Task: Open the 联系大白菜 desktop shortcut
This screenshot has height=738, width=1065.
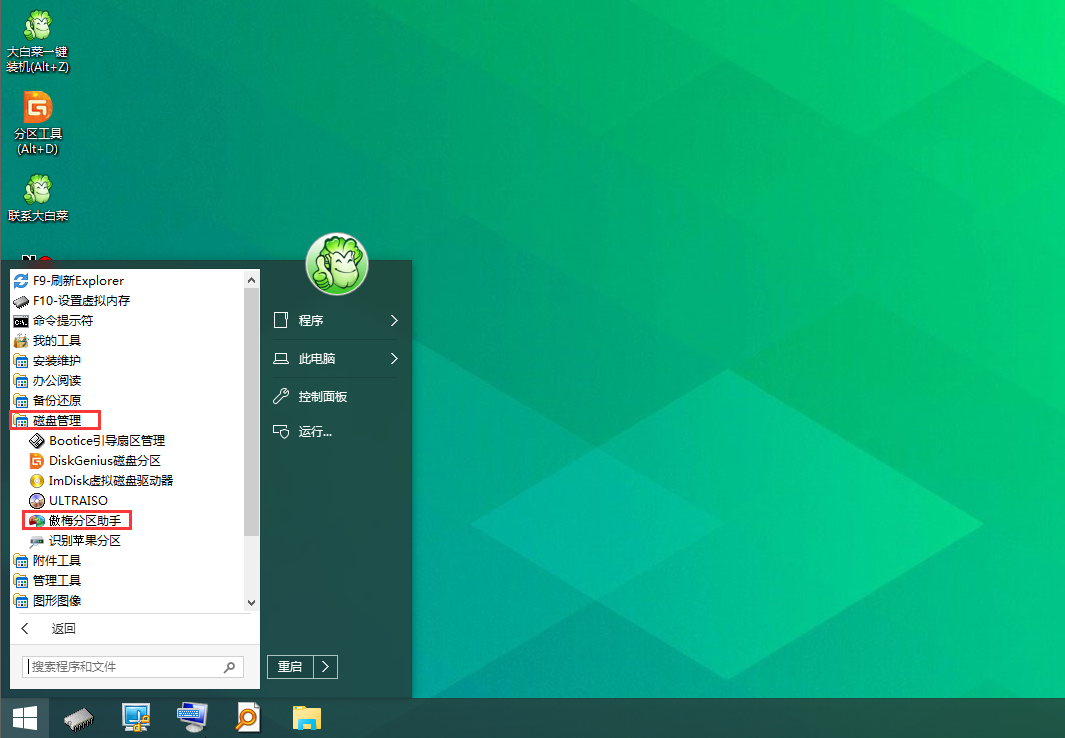Action: (37, 198)
